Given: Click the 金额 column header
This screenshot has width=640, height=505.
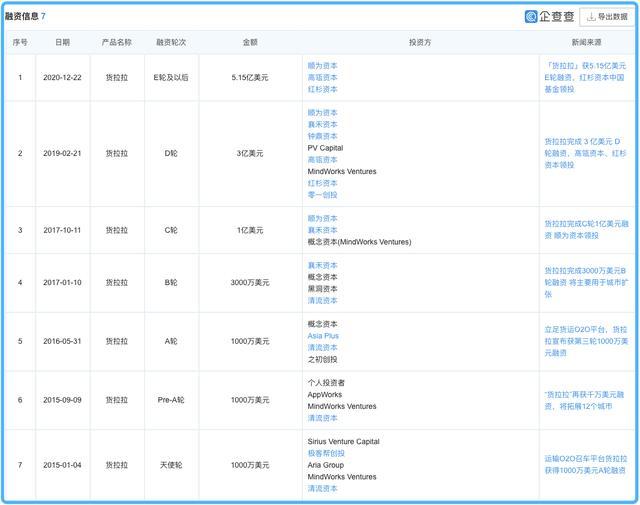Looking at the screenshot, I should [250, 42].
